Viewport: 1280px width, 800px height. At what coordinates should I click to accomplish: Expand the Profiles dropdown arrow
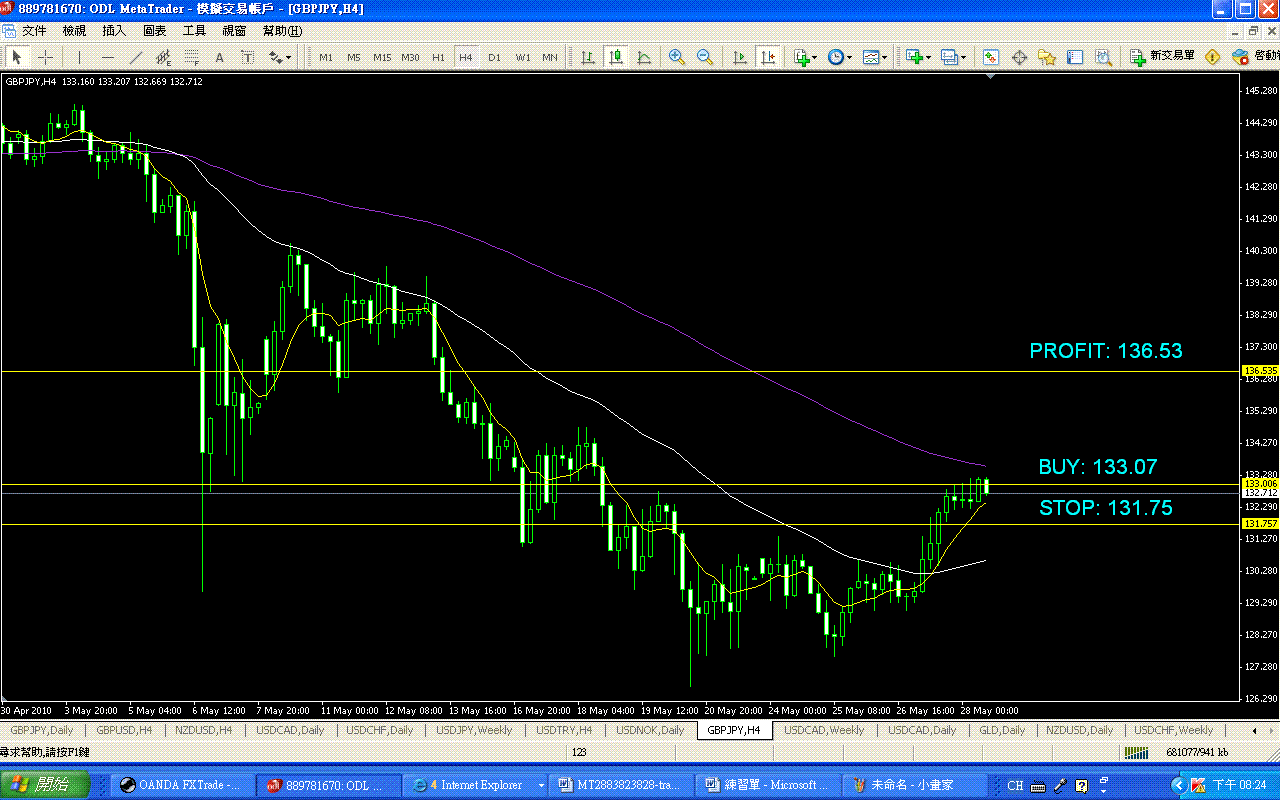(x=962, y=57)
